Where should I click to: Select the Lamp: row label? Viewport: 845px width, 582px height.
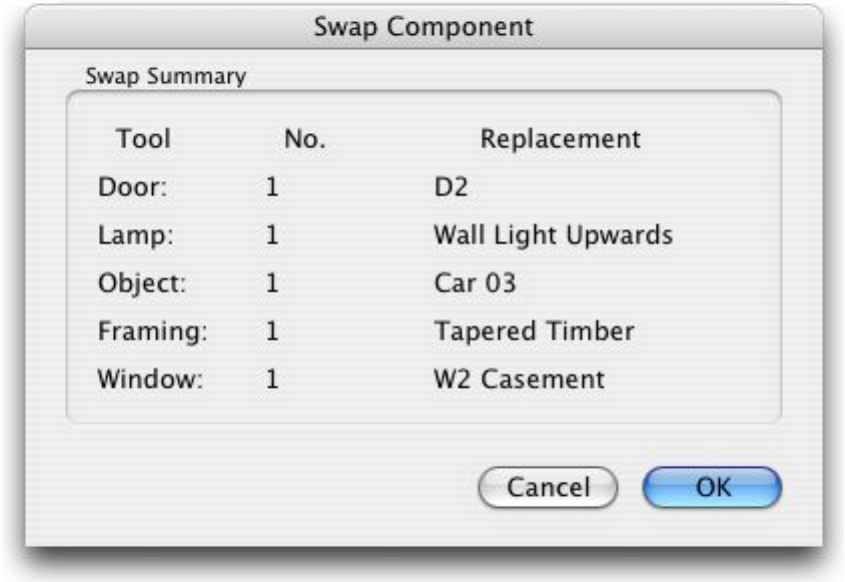(134, 236)
